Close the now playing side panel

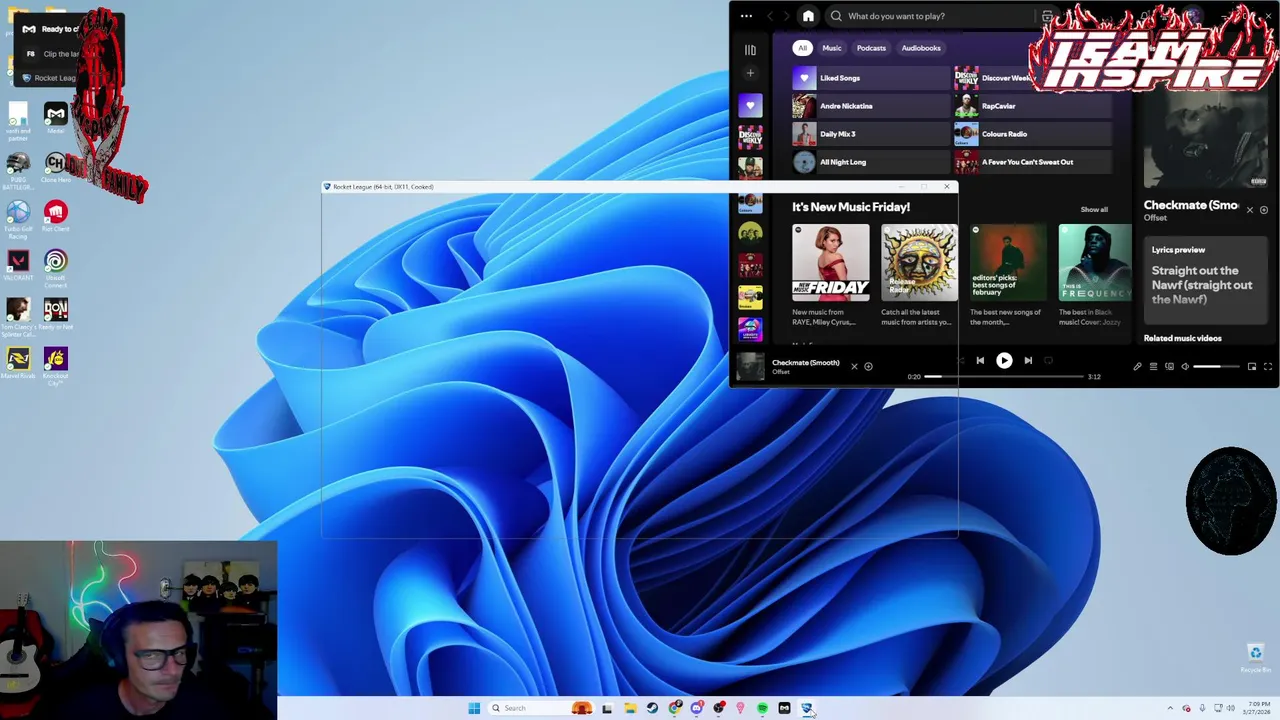click(x=1249, y=210)
